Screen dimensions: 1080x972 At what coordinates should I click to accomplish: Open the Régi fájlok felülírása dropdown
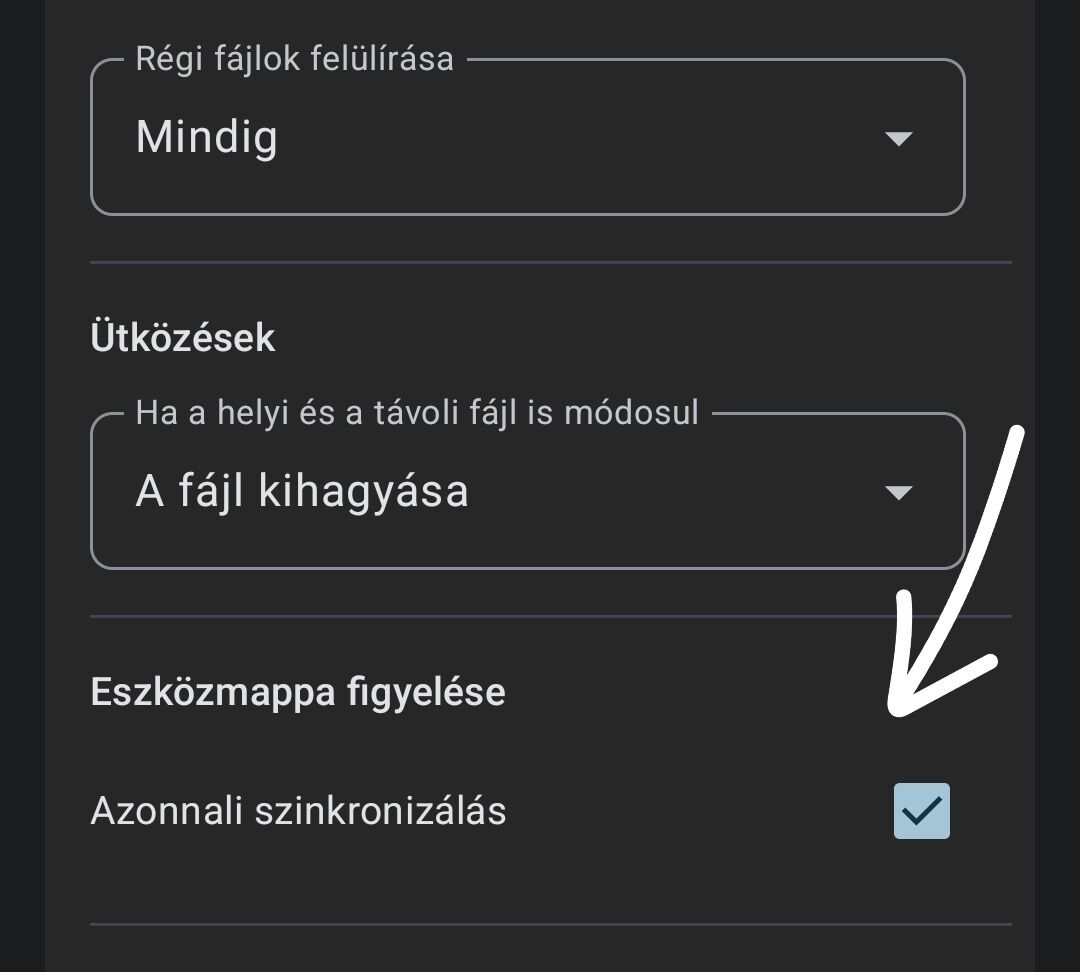(x=527, y=137)
